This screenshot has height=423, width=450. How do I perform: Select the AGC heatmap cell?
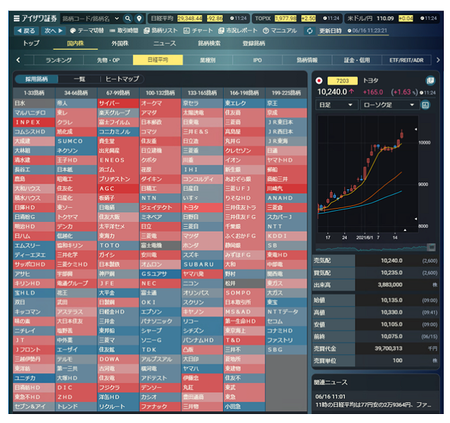pos(118,189)
